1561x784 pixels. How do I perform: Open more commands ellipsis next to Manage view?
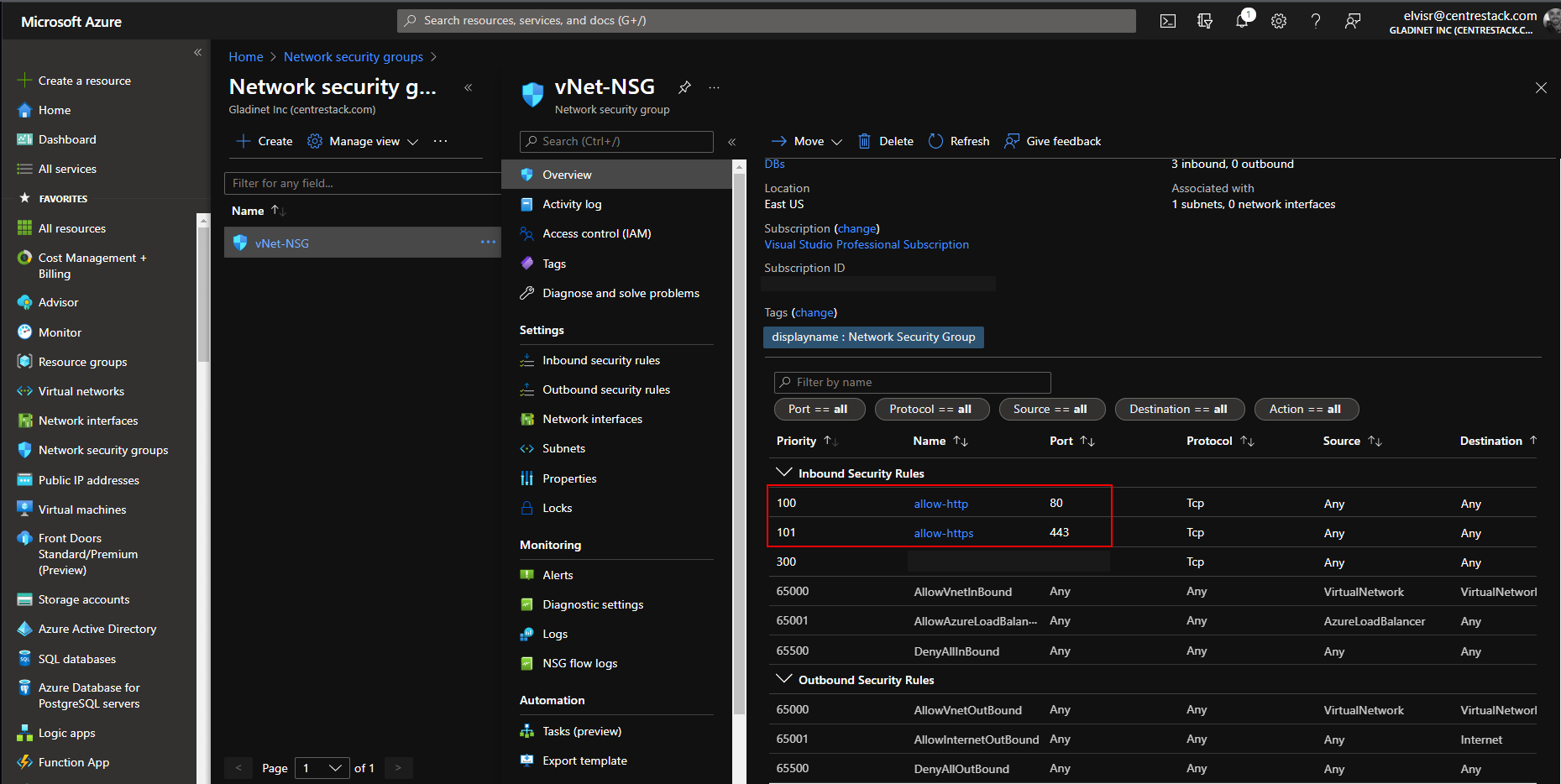(x=441, y=141)
